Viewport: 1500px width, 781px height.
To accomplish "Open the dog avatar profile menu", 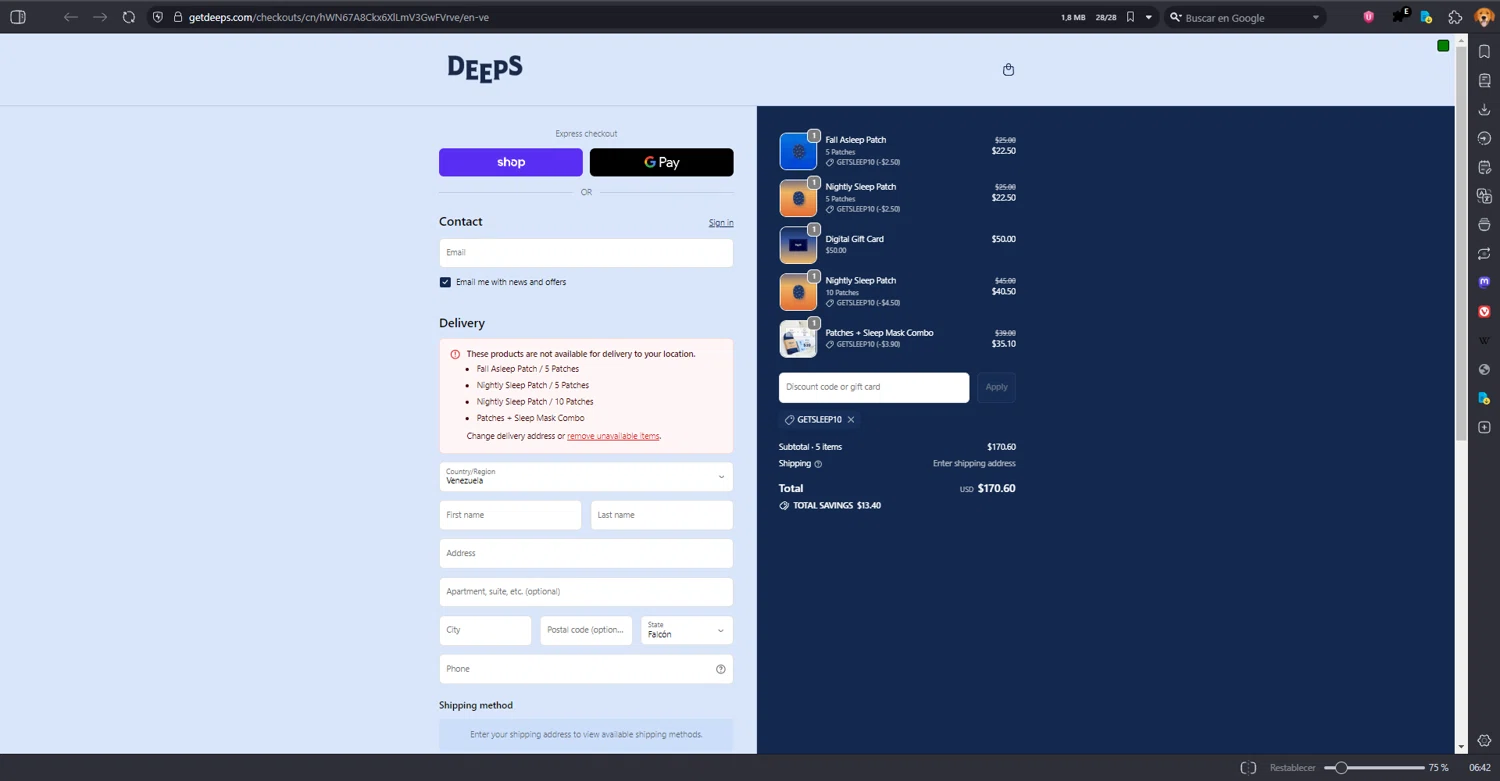I will tap(1484, 17).
